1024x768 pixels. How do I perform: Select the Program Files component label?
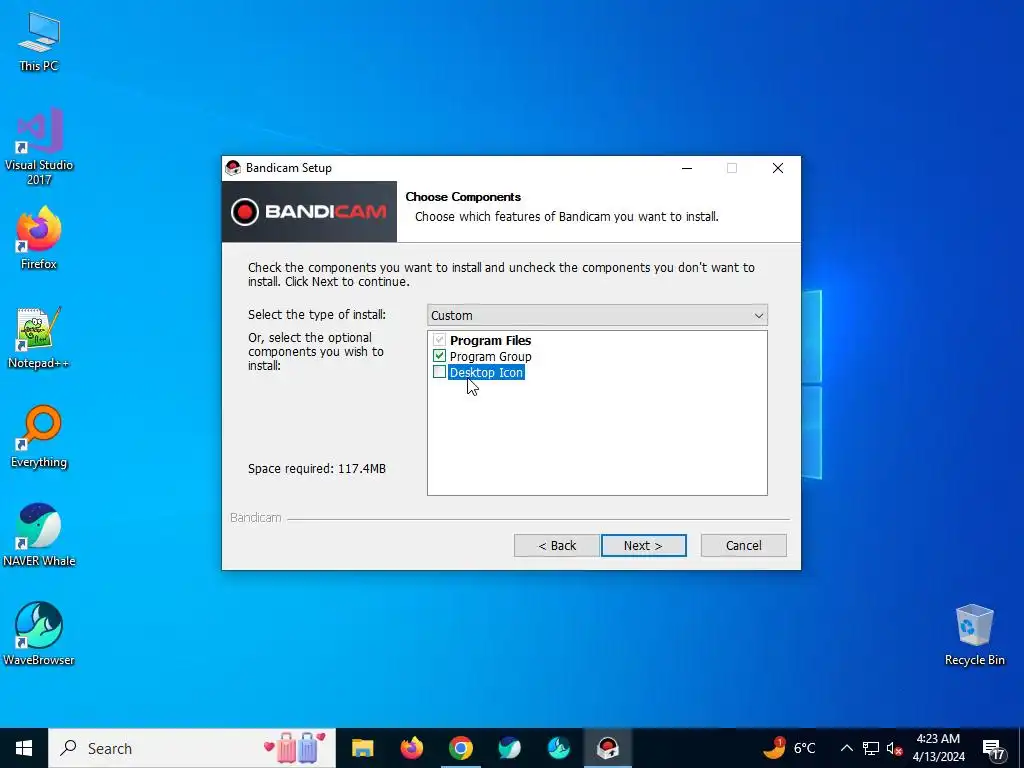[x=490, y=340]
